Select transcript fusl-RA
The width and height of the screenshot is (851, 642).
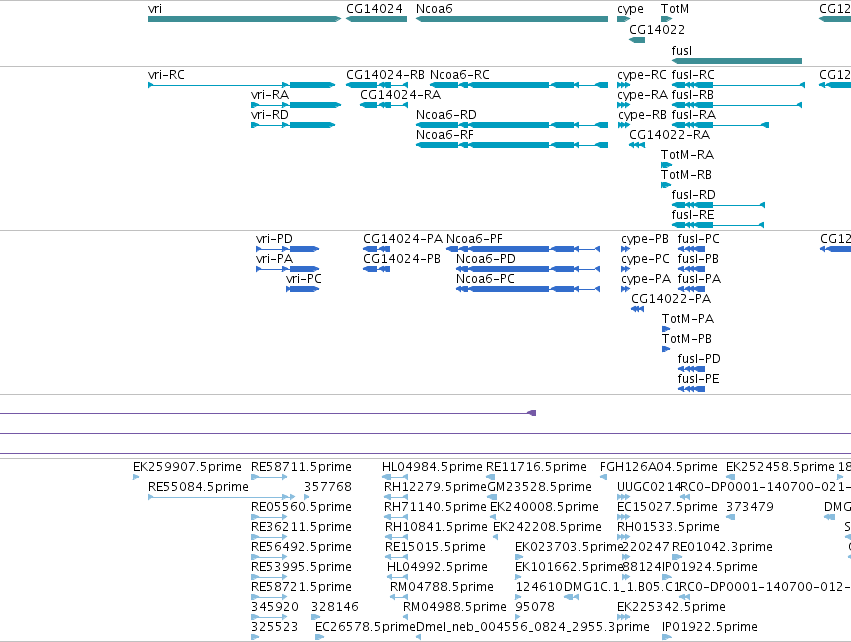(x=720, y=125)
